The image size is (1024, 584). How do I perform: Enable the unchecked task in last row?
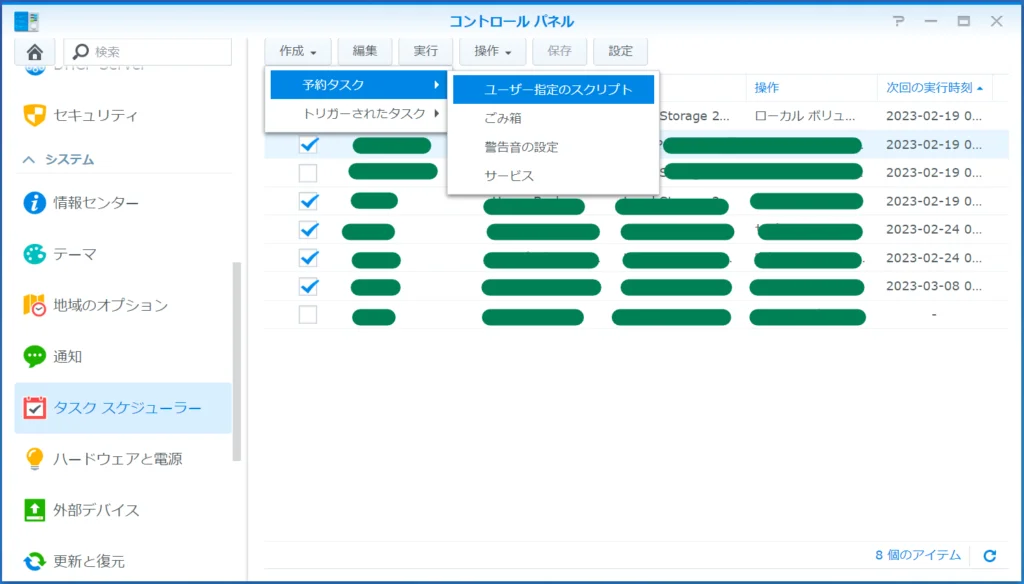[x=309, y=315]
